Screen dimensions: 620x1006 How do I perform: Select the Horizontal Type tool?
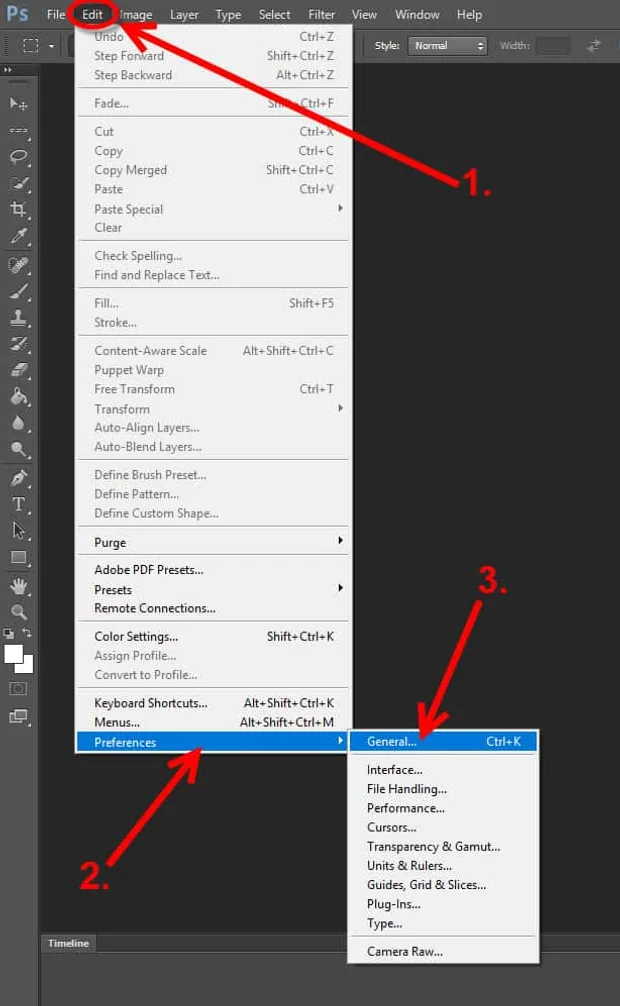(x=18, y=504)
